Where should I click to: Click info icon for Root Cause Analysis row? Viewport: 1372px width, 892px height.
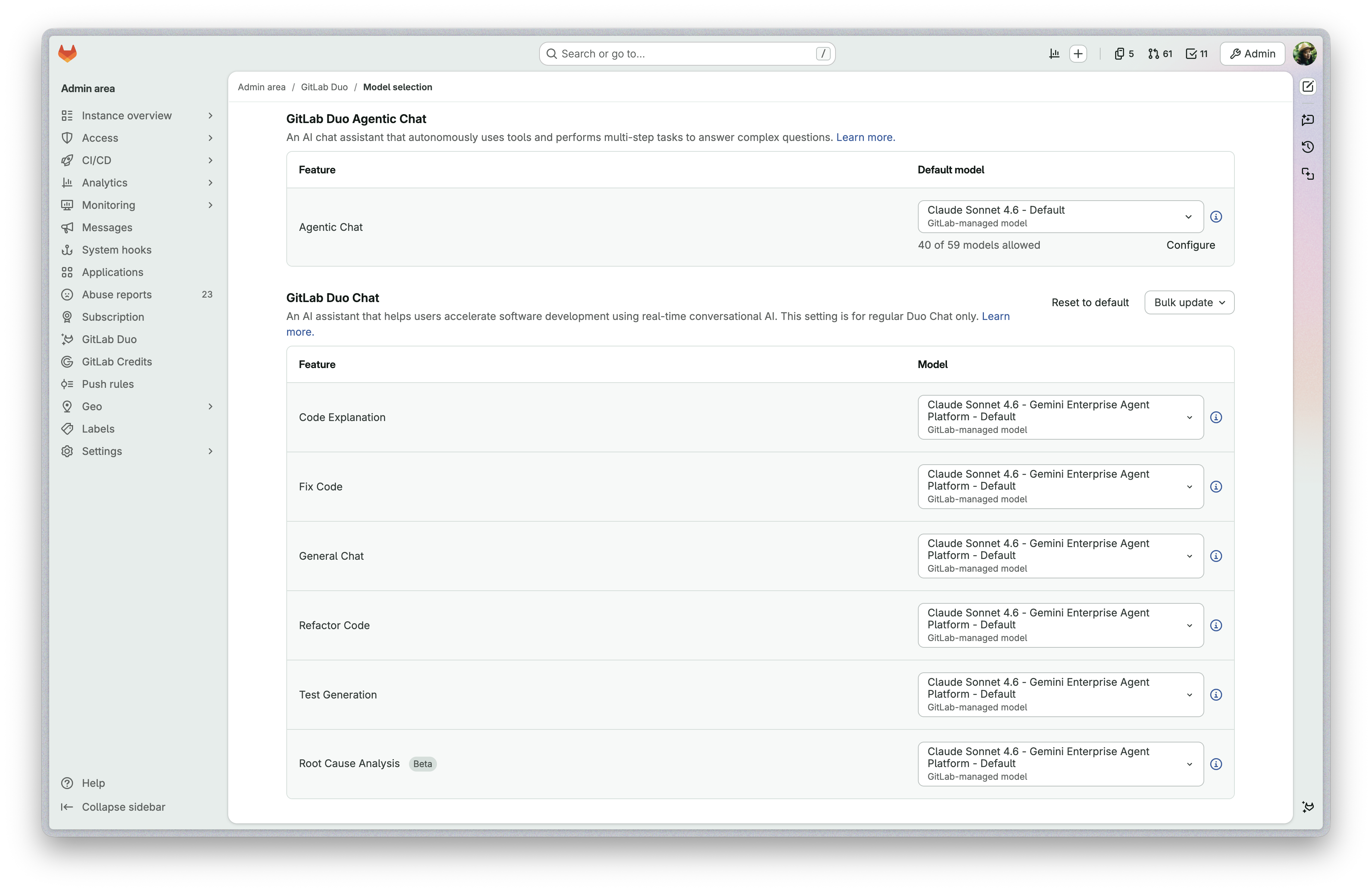(x=1217, y=764)
